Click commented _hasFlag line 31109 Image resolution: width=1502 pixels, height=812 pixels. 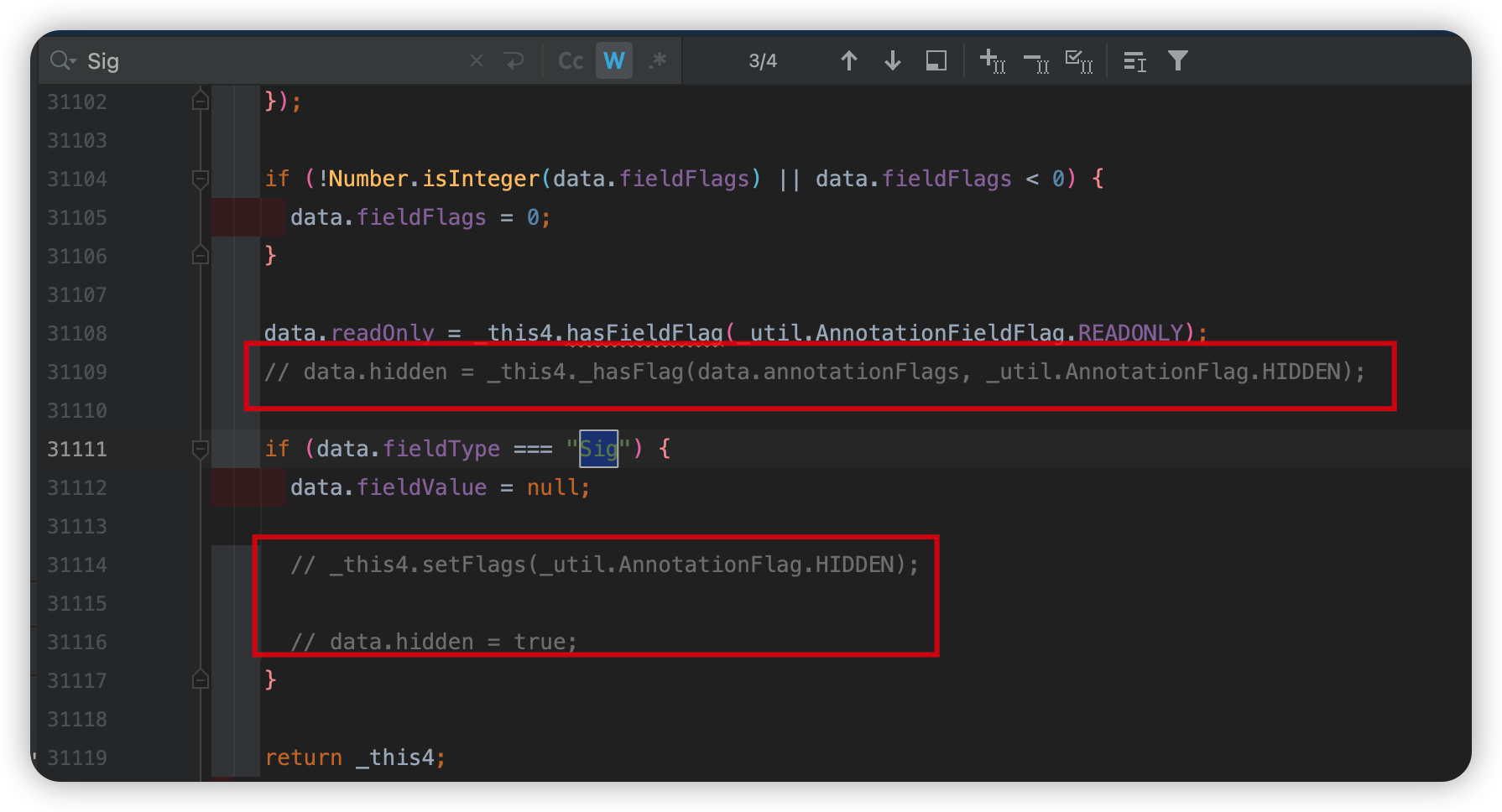(x=815, y=372)
